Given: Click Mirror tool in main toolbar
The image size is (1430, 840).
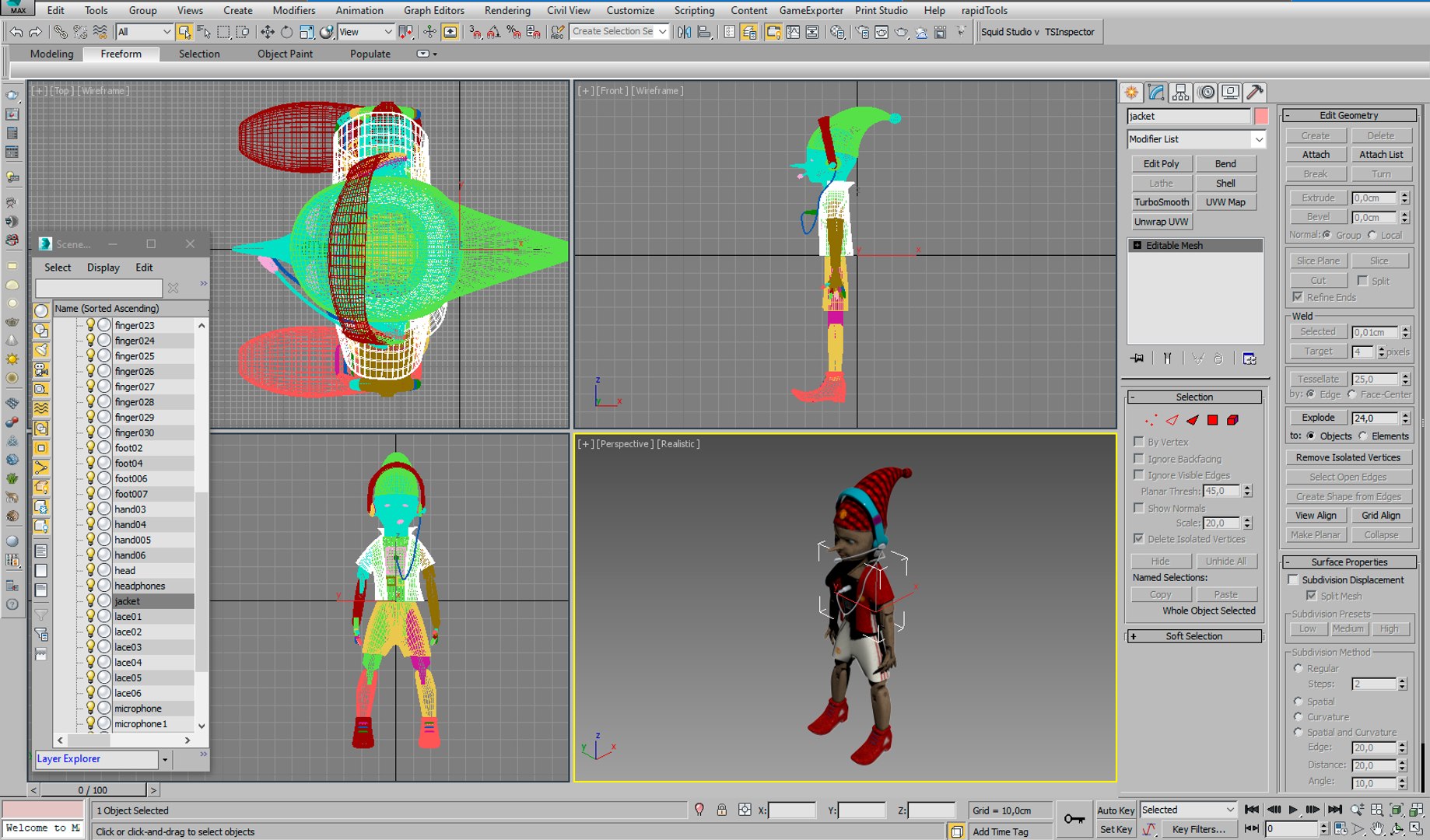Looking at the screenshot, I should pos(684,32).
